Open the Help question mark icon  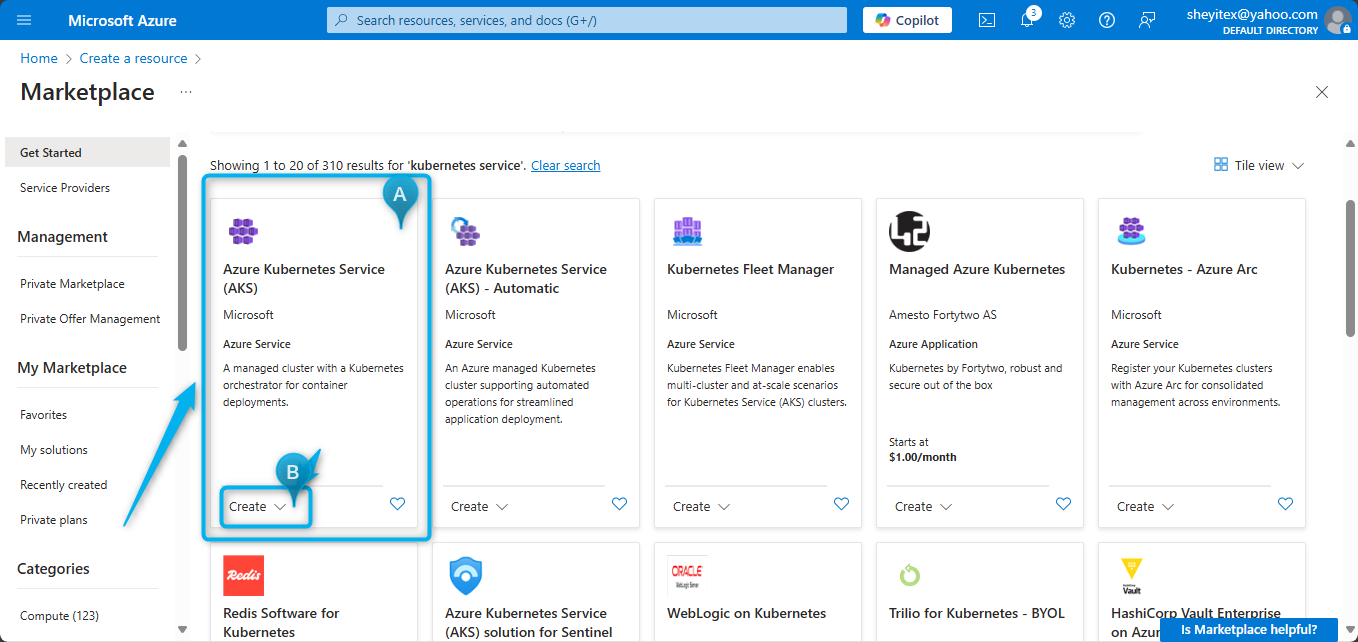[x=1107, y=20]
